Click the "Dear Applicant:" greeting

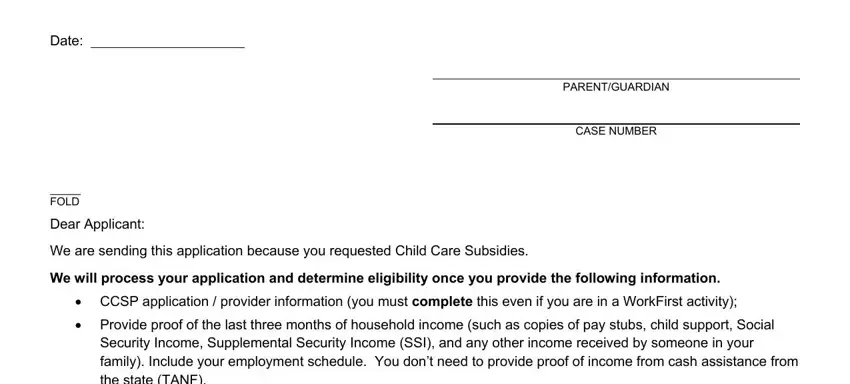98,225
